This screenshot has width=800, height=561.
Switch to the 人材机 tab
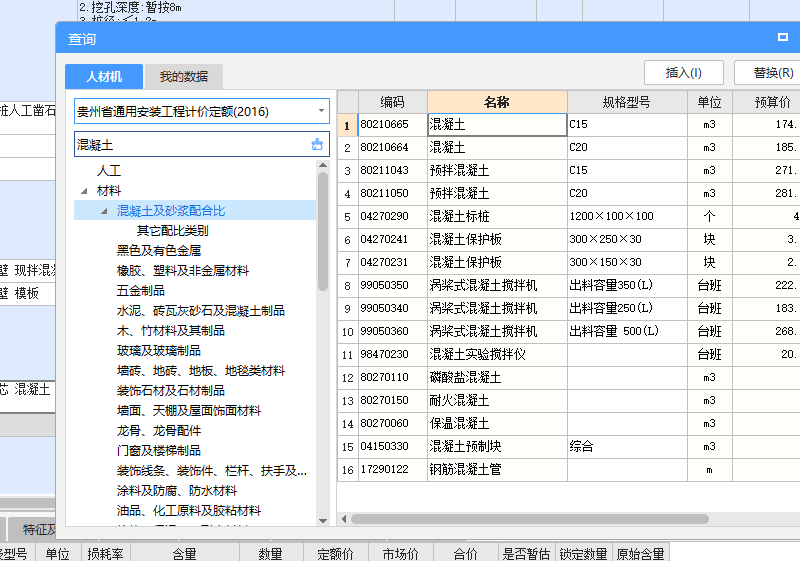[104, 76]
